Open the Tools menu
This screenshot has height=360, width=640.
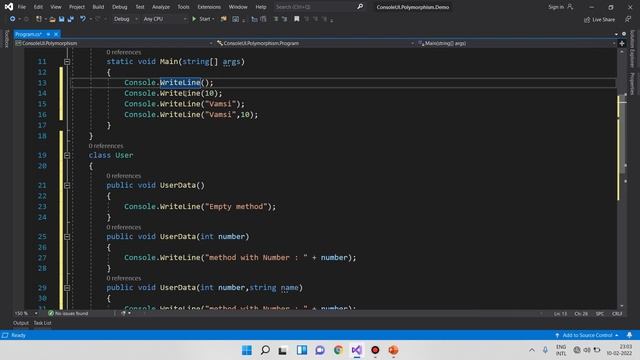[183, 7]
